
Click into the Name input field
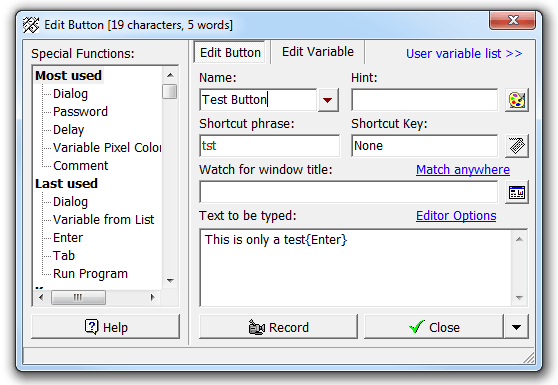tap(258, 100)
